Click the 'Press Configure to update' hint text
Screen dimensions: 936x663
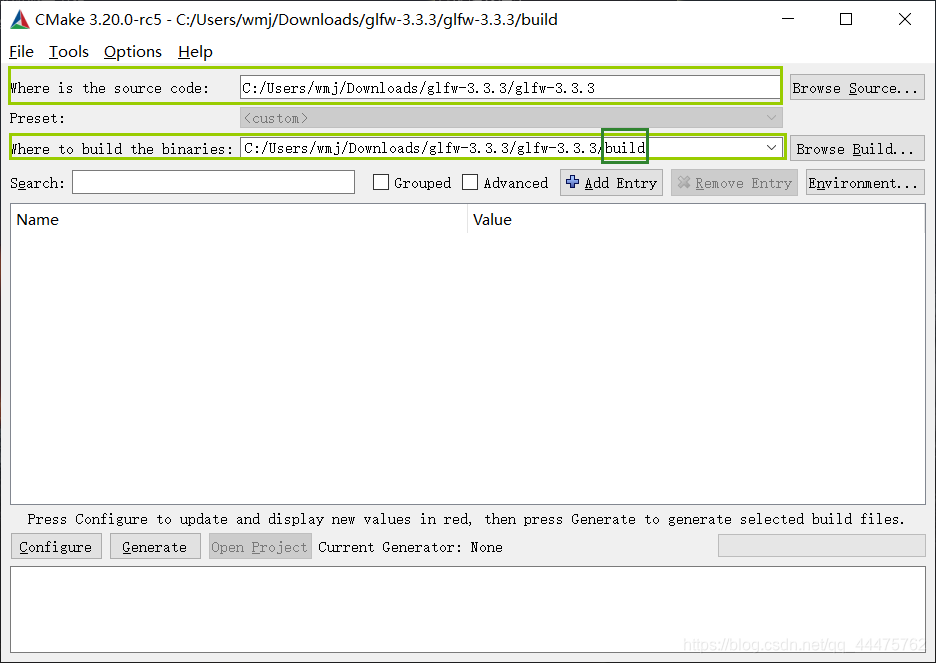click(466, 519)
